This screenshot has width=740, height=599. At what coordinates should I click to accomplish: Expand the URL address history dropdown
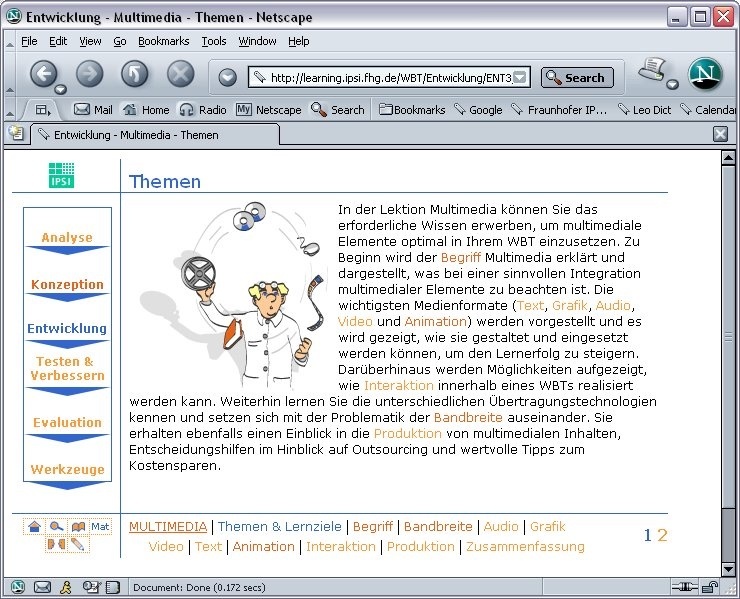520,78
